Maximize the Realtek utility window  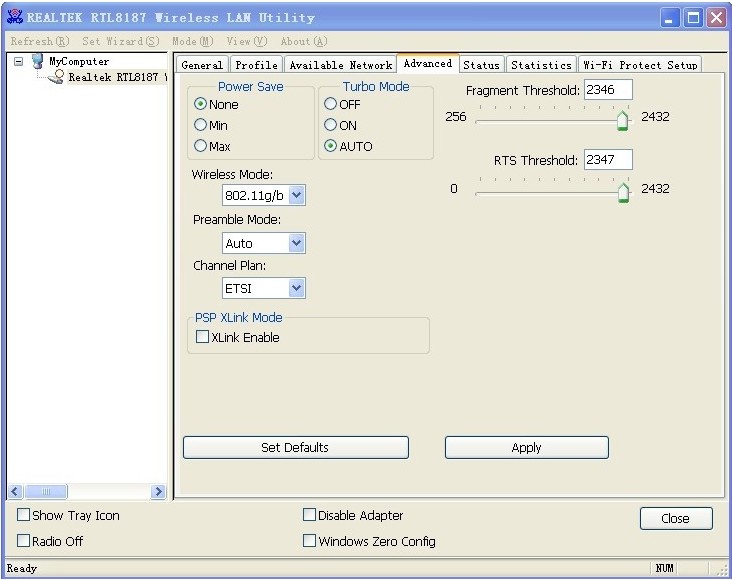pos(693,18)
